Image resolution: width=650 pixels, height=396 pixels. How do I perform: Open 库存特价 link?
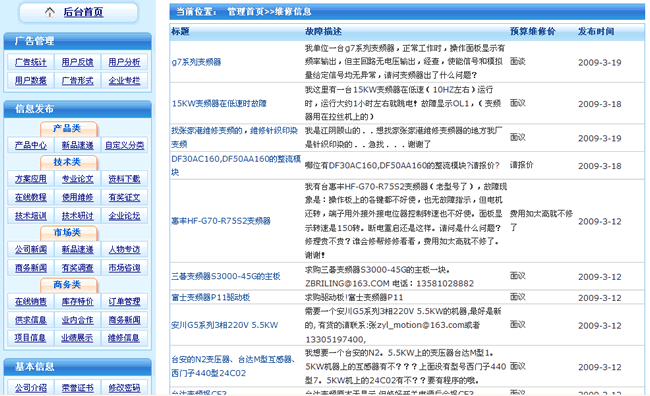(x=78, y=301)
